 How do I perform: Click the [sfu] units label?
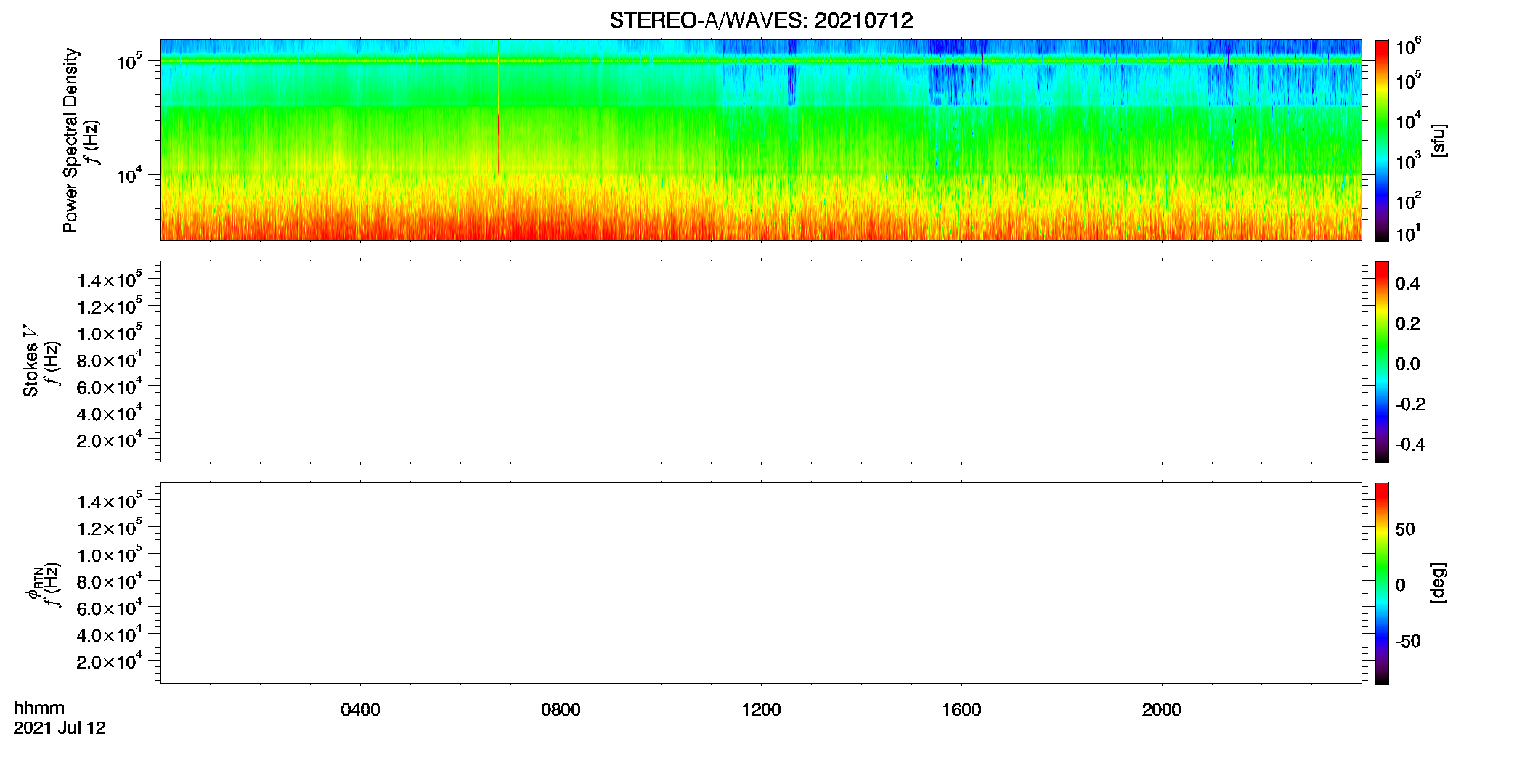click(x=1438, y=141)
